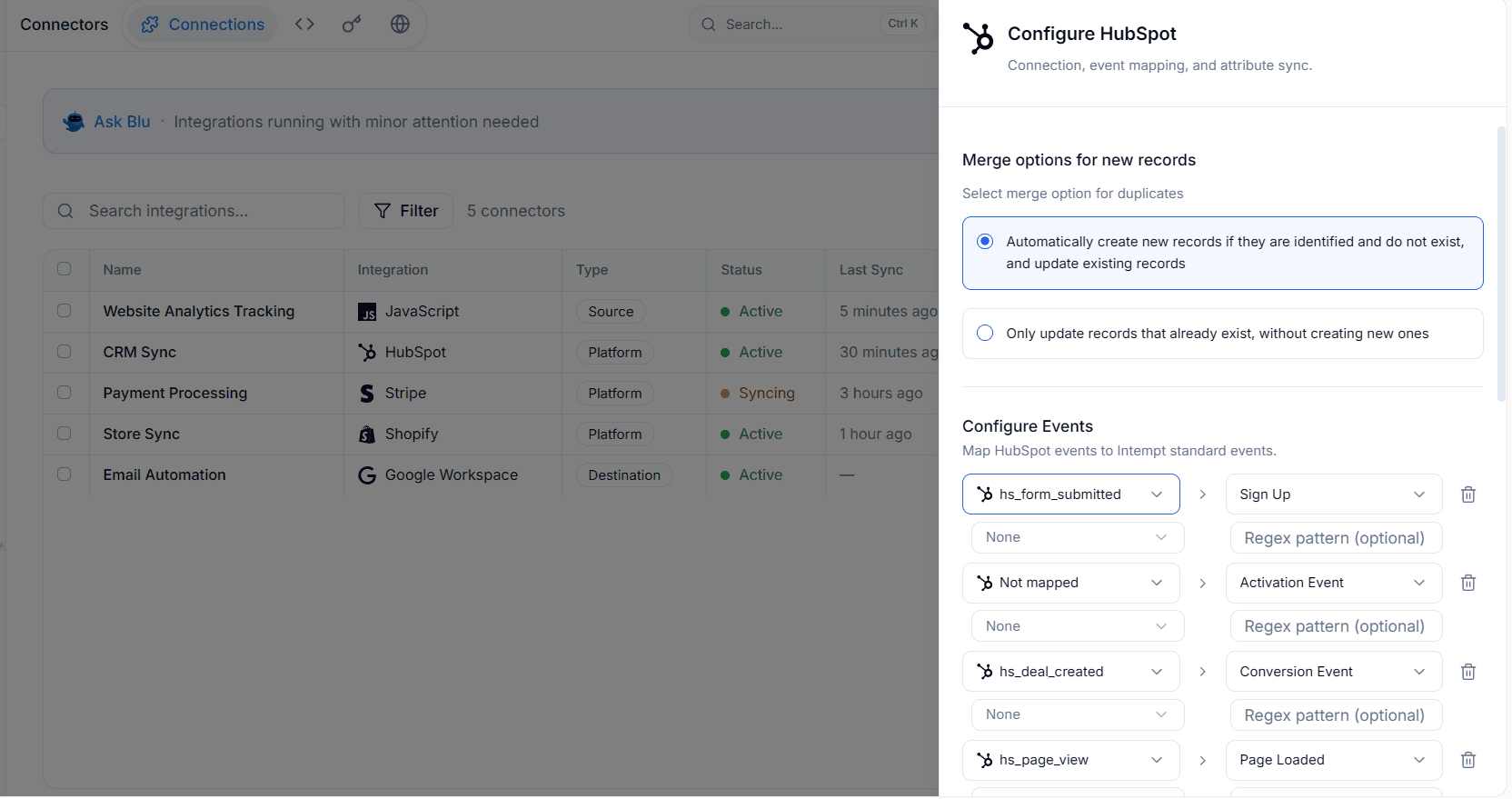Click the HubSpot logo in CRM Sync row

[367, 353]
